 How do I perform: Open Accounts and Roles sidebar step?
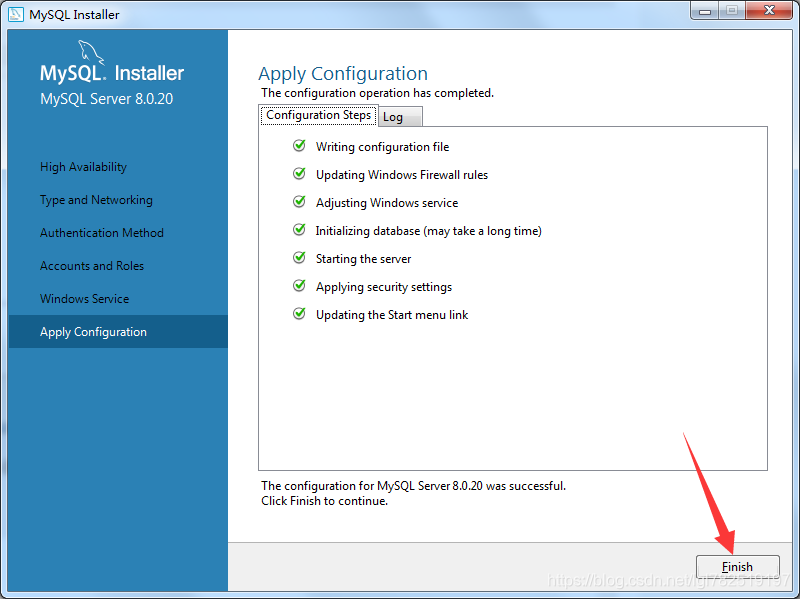pos(92,266)
